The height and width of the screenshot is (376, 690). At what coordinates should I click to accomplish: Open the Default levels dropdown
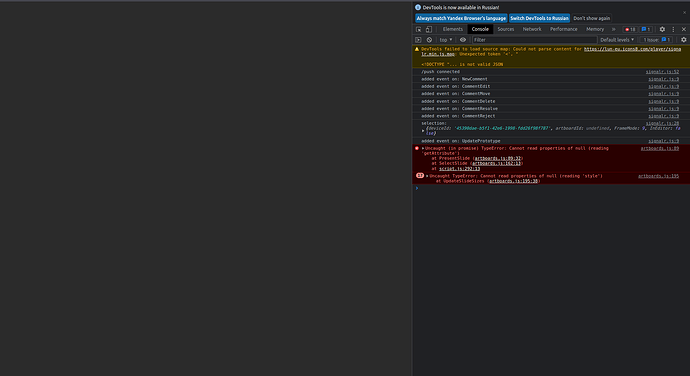tap(617, 40)
